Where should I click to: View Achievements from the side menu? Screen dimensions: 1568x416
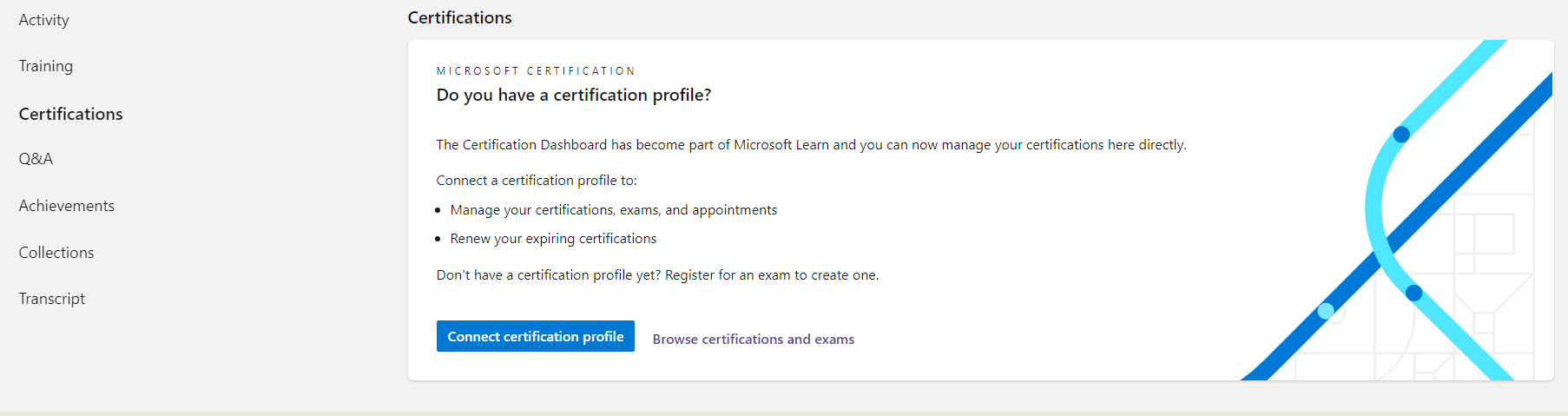(67, 206)
